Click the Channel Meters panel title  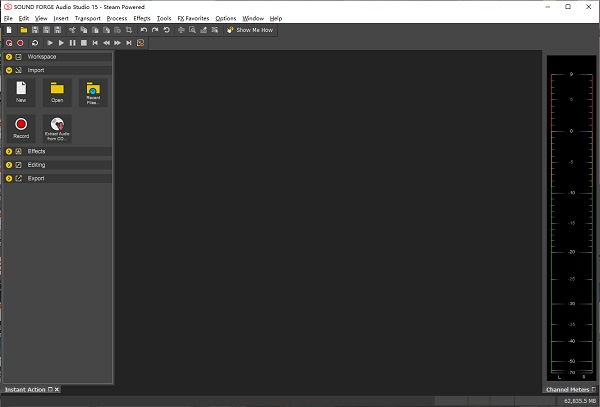[x=567, y=389]
